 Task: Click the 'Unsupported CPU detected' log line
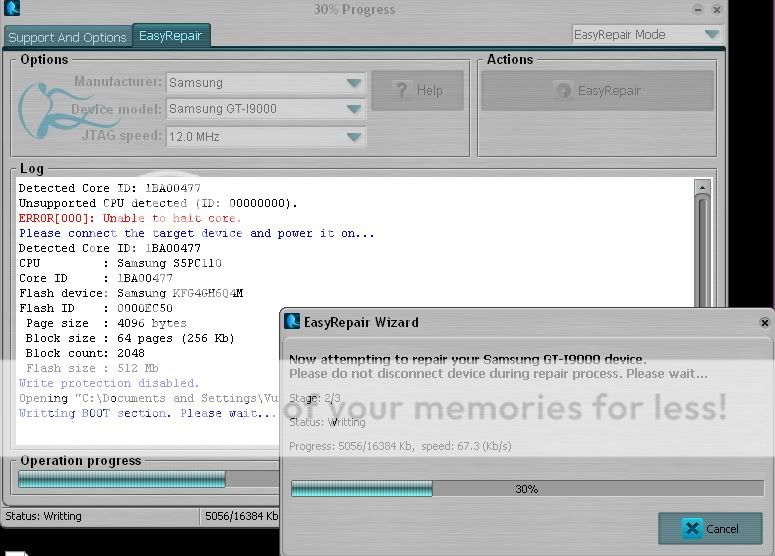[158, 203]
